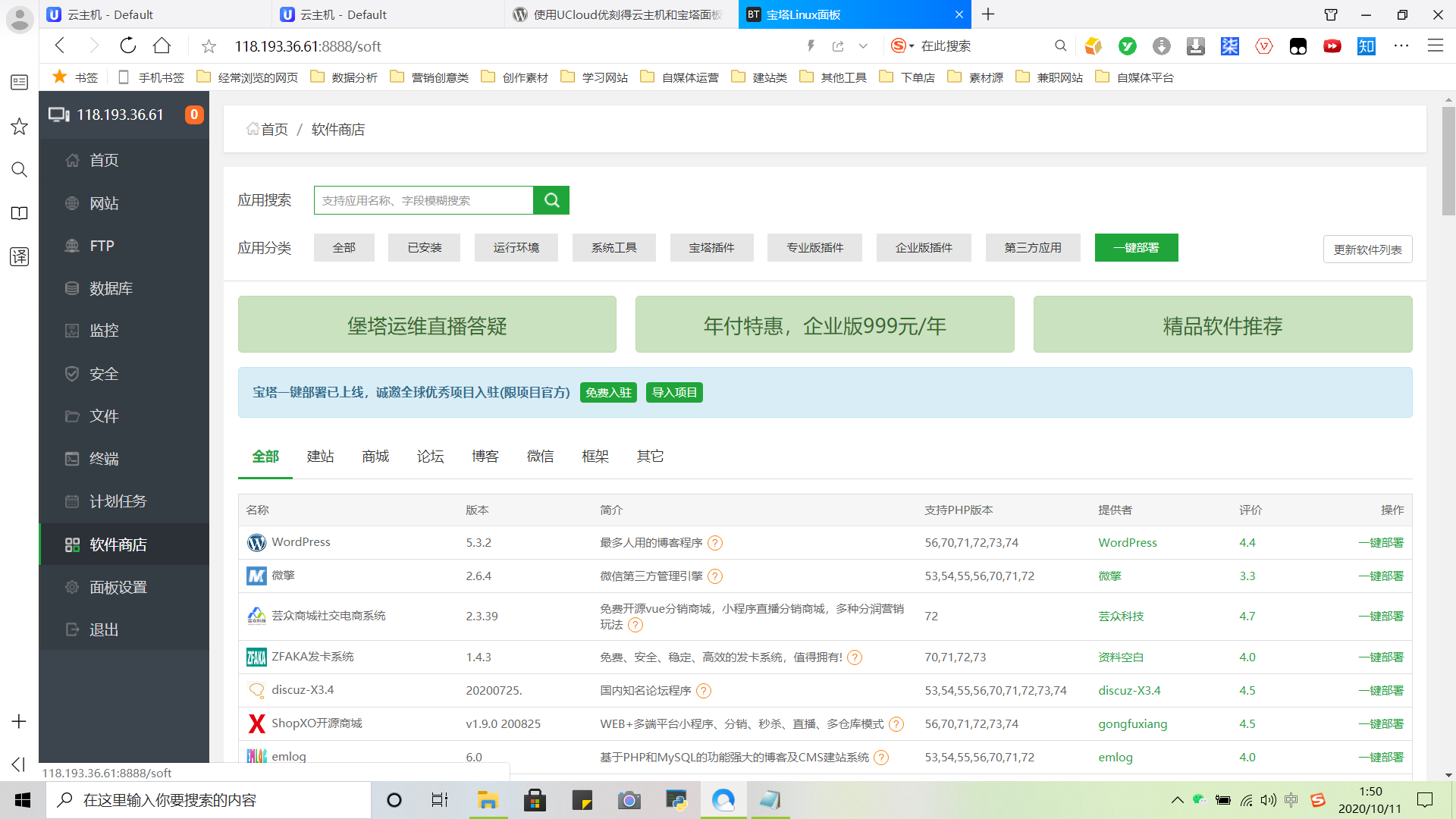Click the page vertical scrollbar thumb

click(1448, 161)
